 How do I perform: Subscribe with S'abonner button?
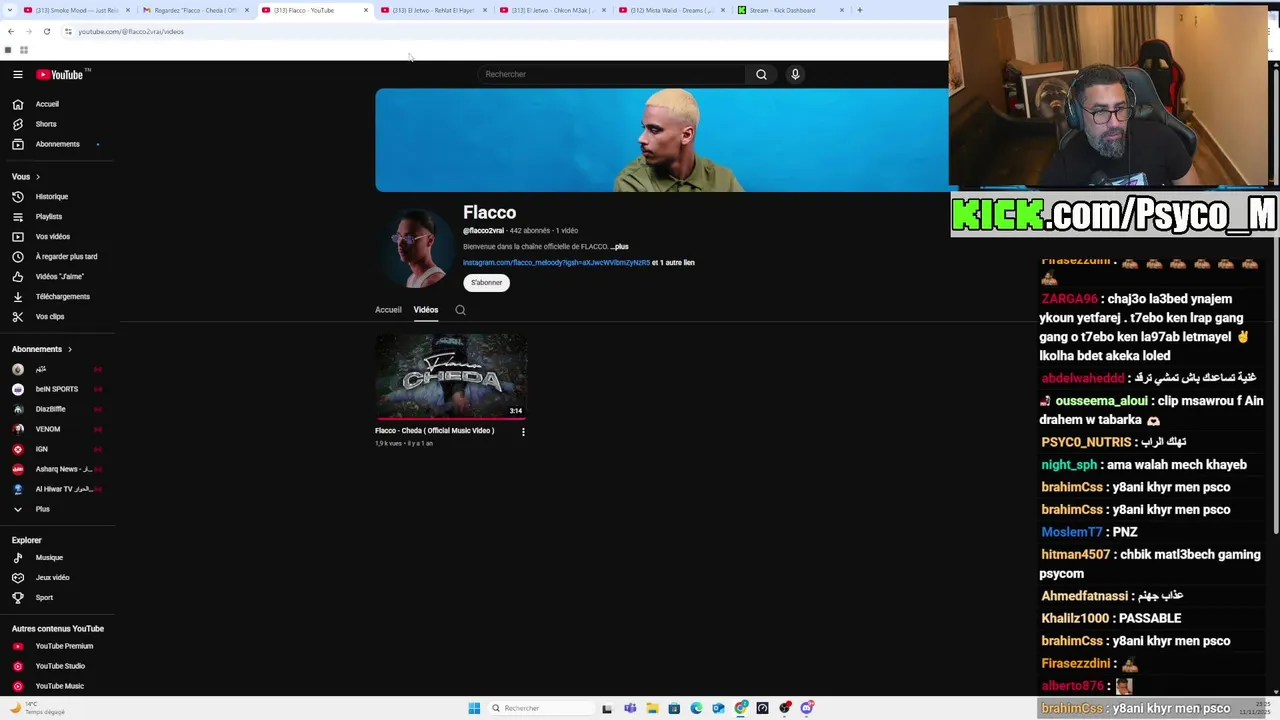pyautogui.click(x=487, y=283)
